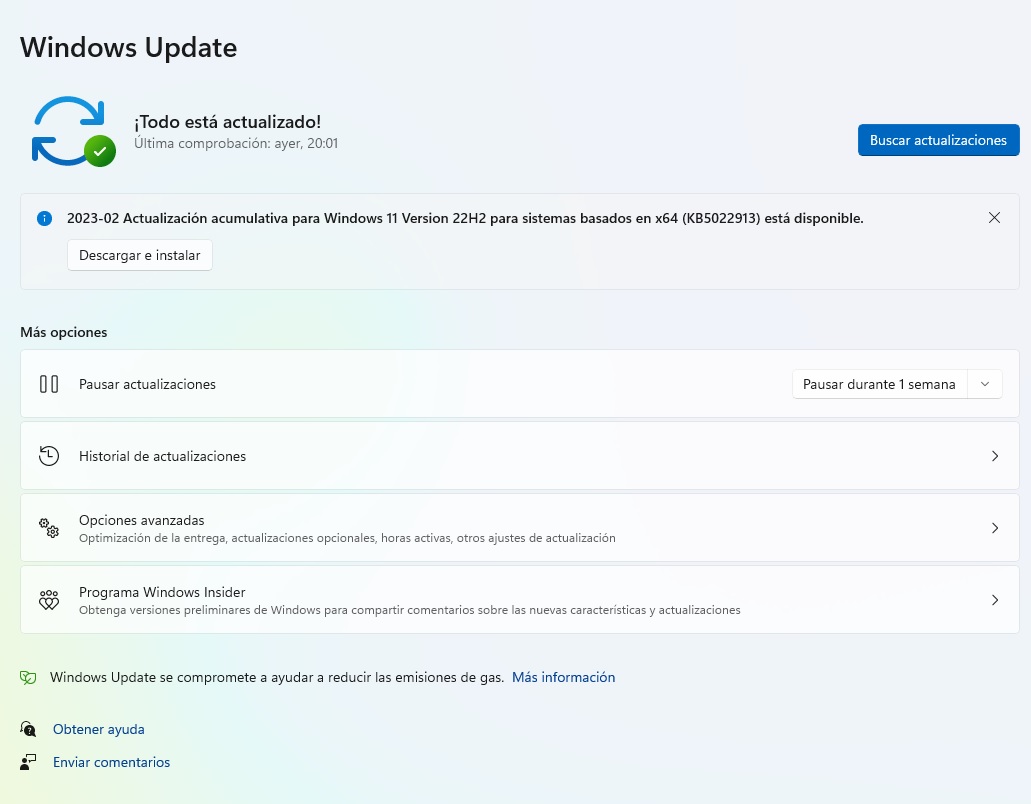
Task: Dismiss the KB5022913 update notification
Action: click(994, 218)
